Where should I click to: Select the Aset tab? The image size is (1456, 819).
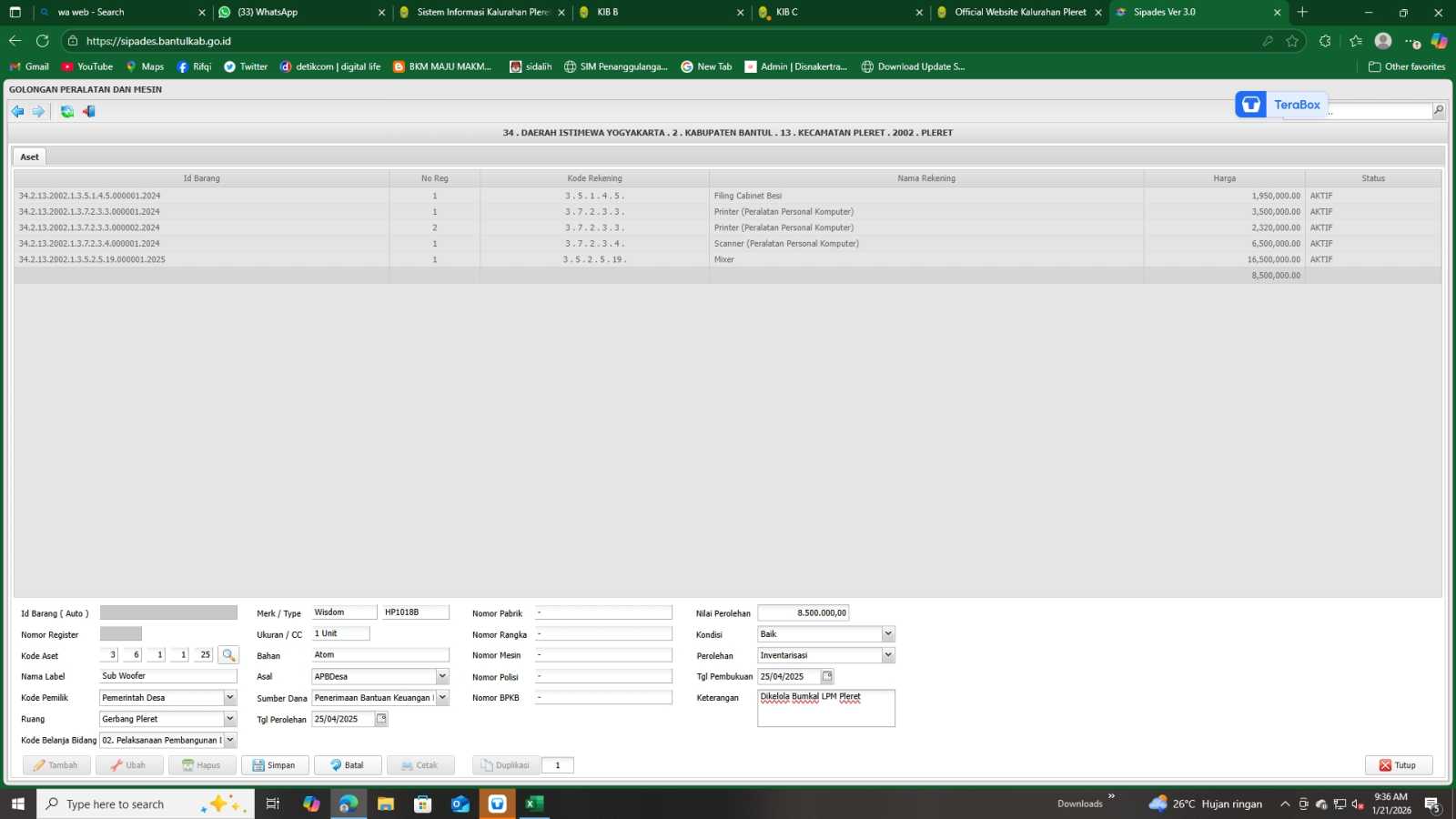click(29, 157)
